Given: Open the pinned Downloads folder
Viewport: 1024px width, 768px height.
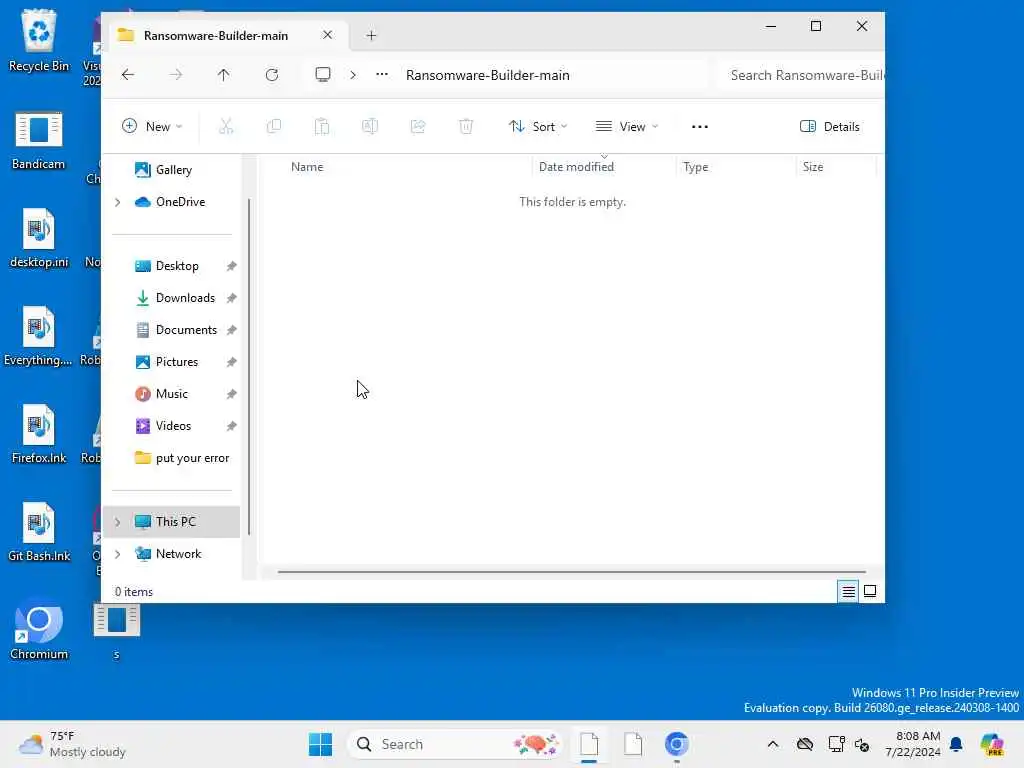Looking at the screenshot, I should click(185, 298).
